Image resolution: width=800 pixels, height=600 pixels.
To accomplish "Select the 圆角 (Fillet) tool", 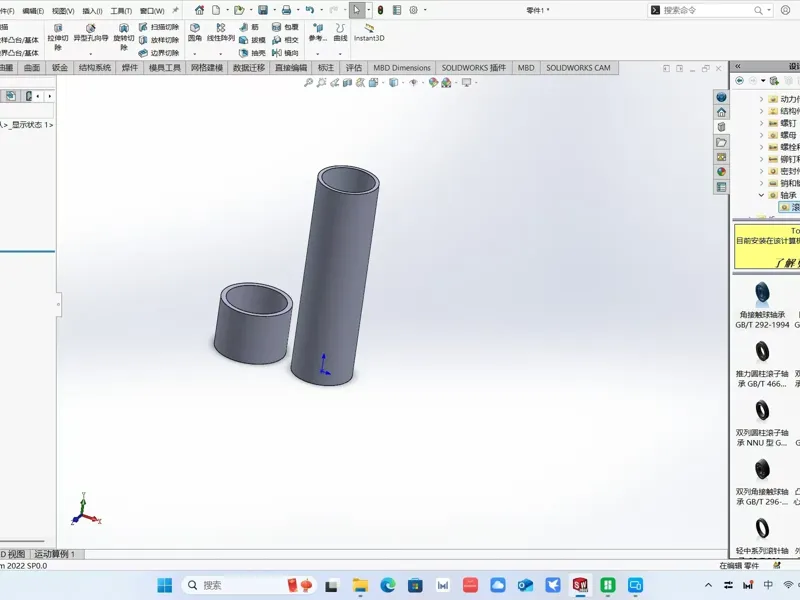I will pos(195,32).
